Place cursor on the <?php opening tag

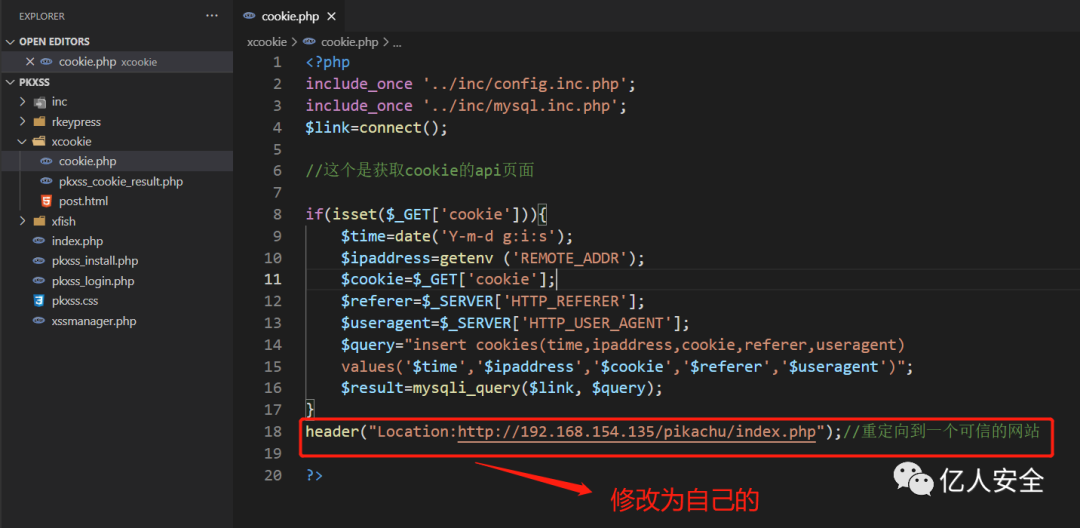pos(328,62)
